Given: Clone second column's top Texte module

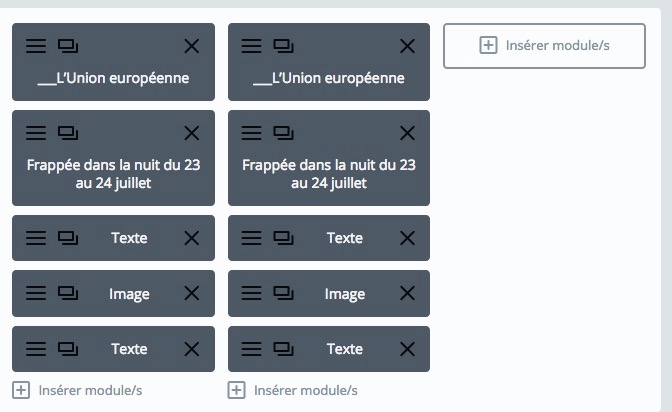Looking at the screenshot, I should [x=284, y=238].
